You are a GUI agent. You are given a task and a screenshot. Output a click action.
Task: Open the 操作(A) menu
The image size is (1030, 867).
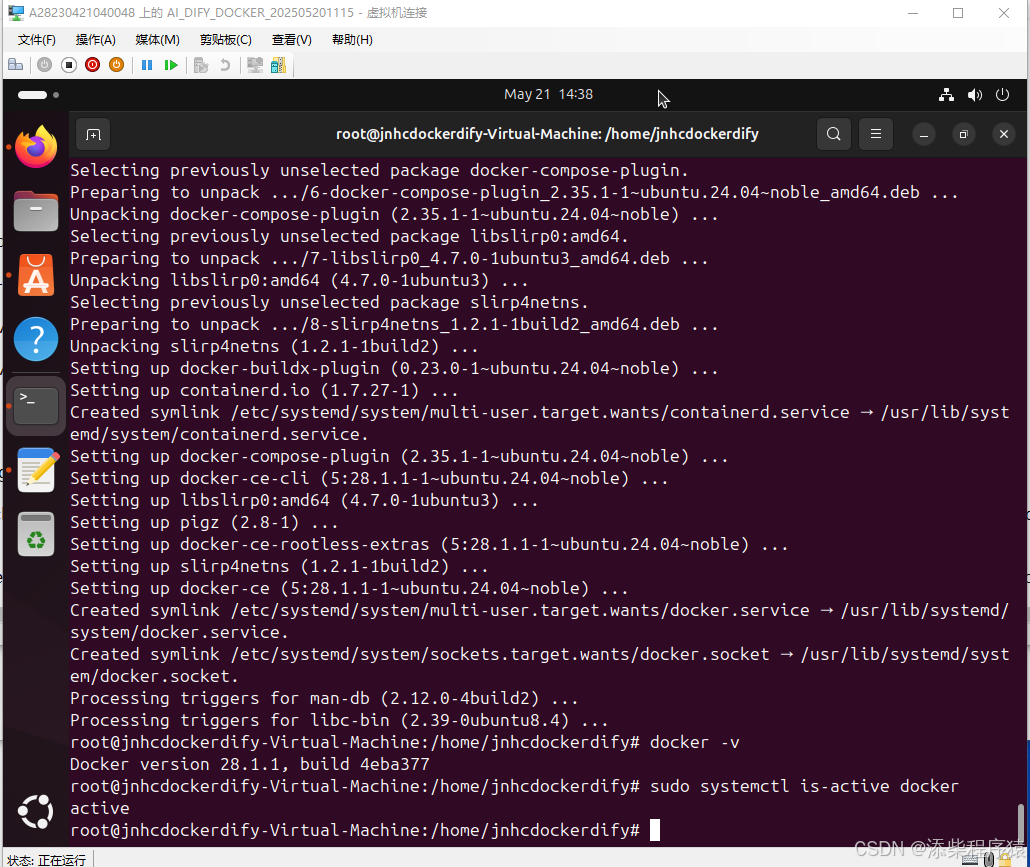(95, 40)
